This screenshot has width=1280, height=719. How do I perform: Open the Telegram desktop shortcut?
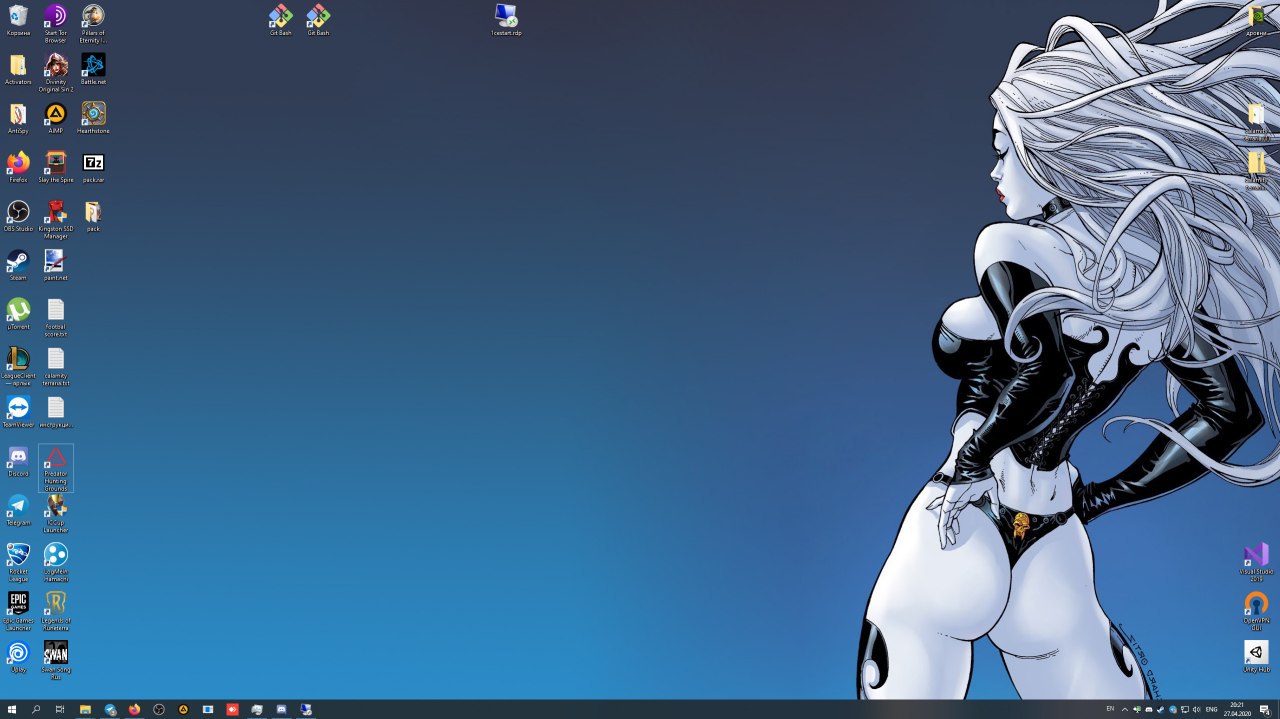coord(18,510)
